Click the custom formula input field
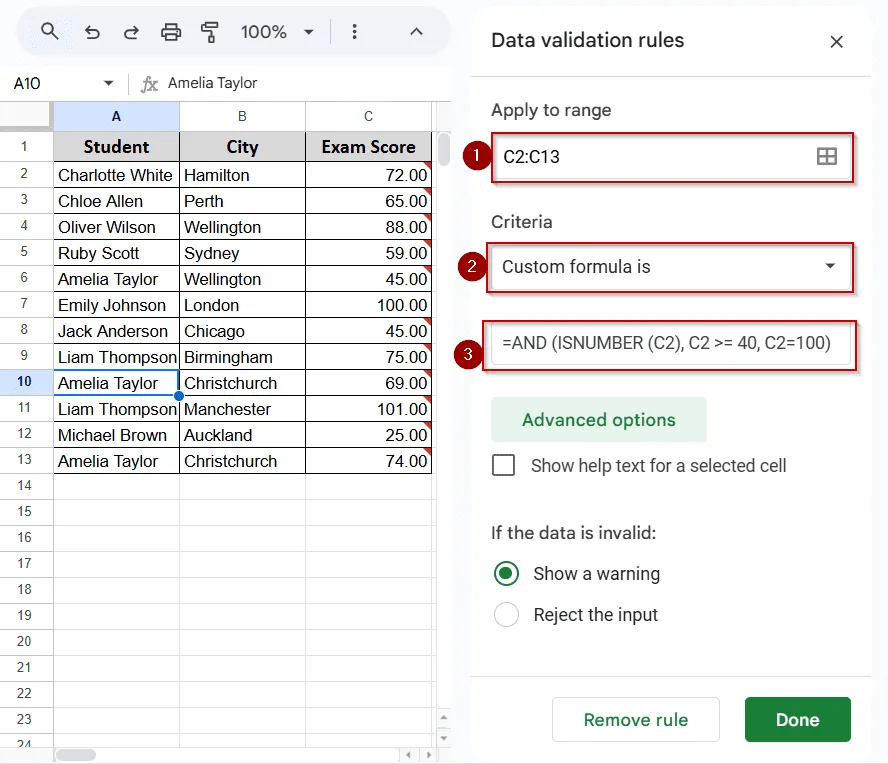The image size is (888, 764). click(670, 344)
